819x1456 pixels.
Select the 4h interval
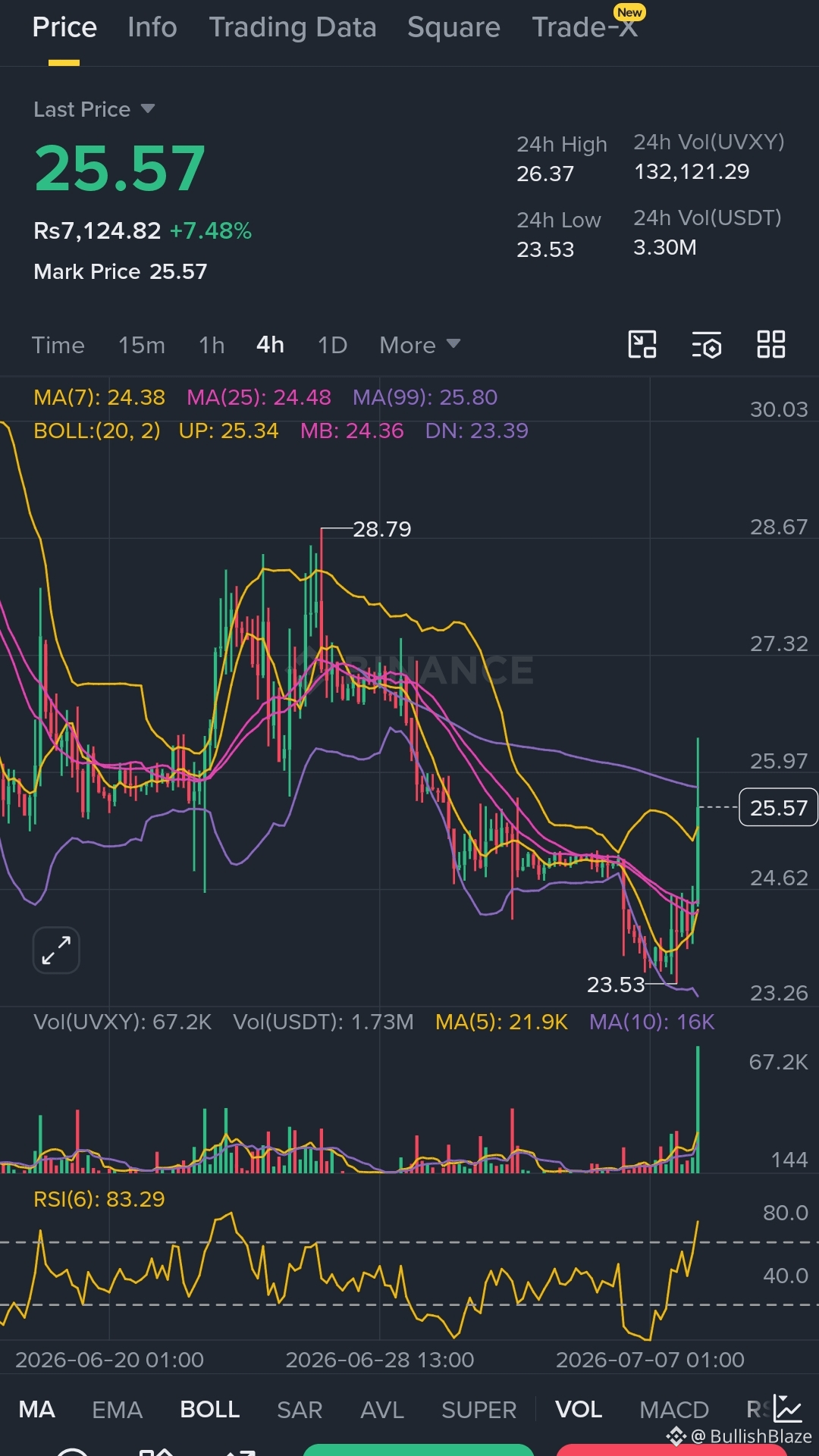(x=271, y=345)
